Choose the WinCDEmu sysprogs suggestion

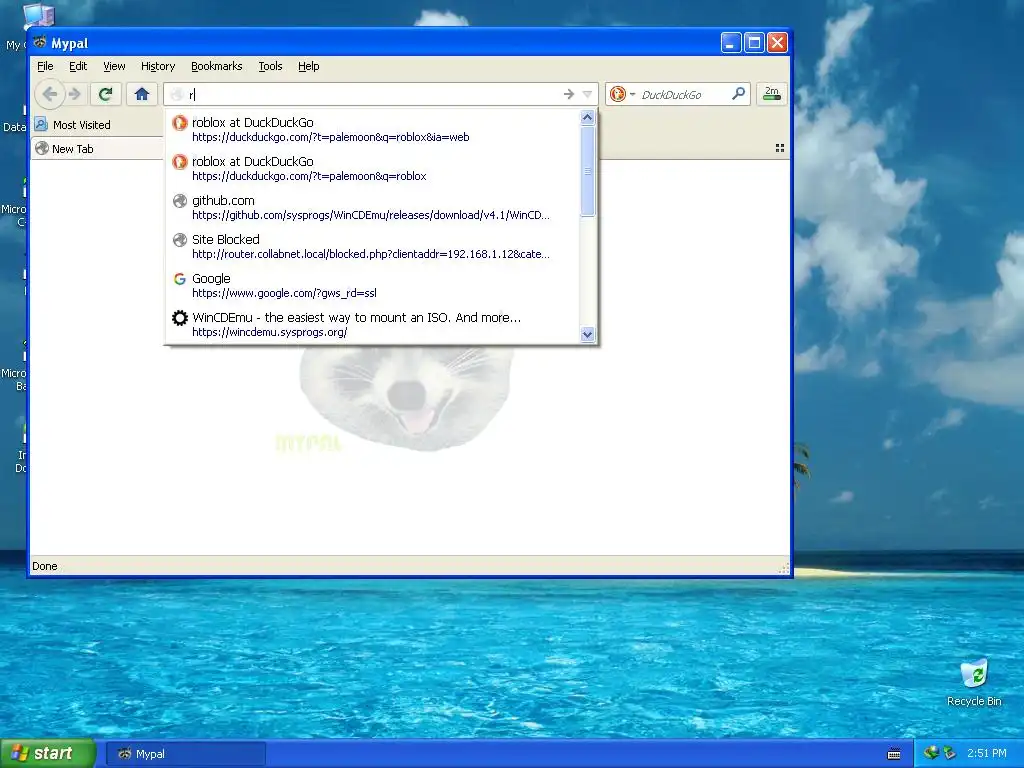pos(372,325)
